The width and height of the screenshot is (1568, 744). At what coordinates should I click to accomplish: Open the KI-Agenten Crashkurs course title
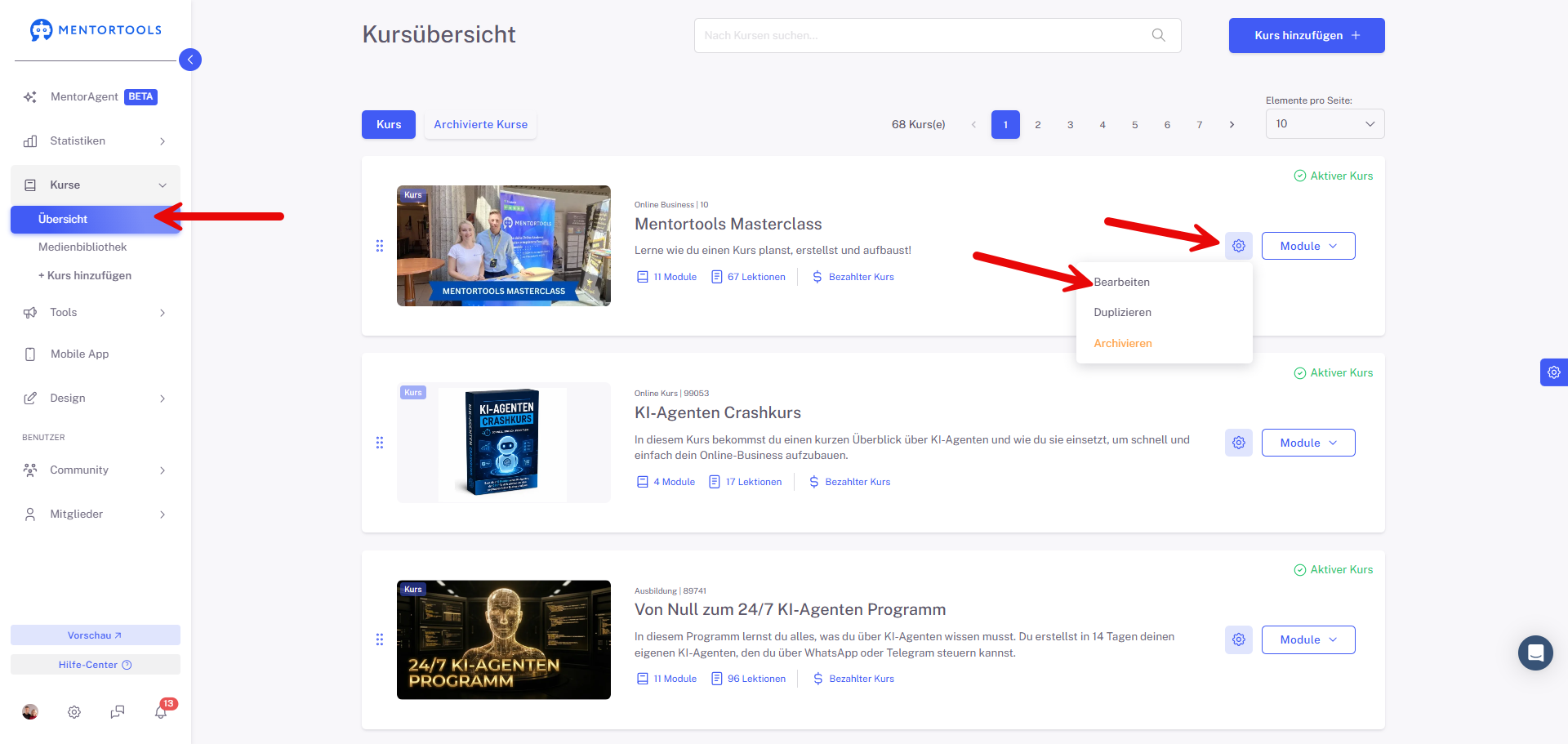click(x=718, y=412)
